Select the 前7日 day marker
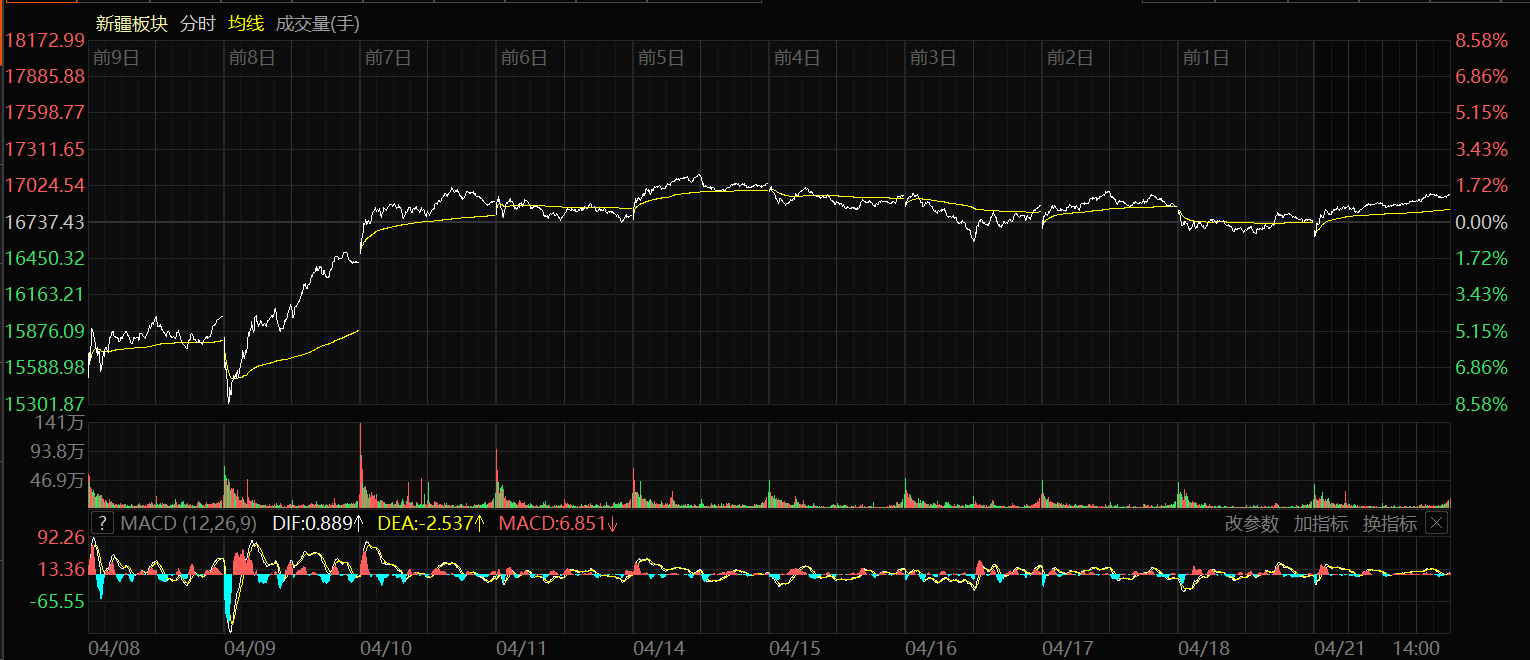The height and width of the screenshot is (660, 1530). coord(388,58)
